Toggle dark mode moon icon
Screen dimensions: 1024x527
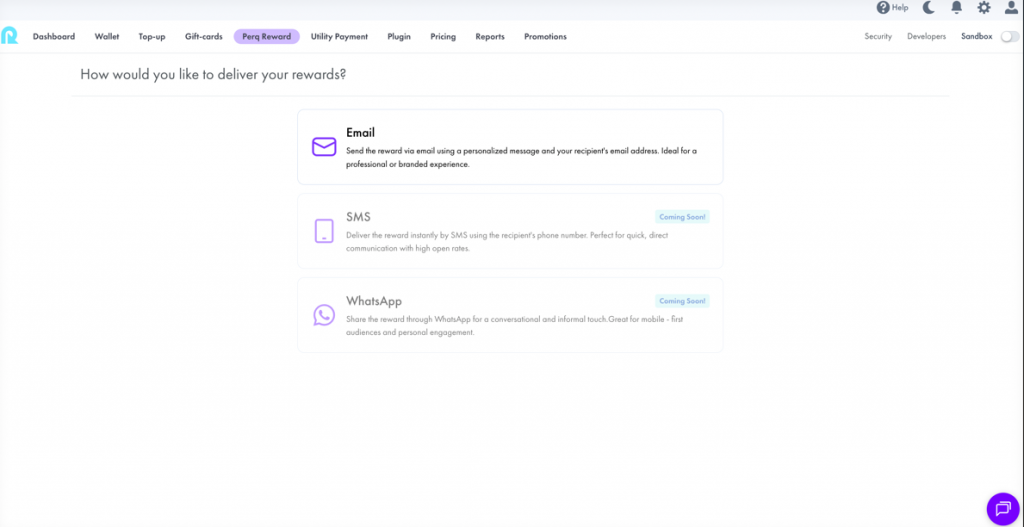point(929,8)
